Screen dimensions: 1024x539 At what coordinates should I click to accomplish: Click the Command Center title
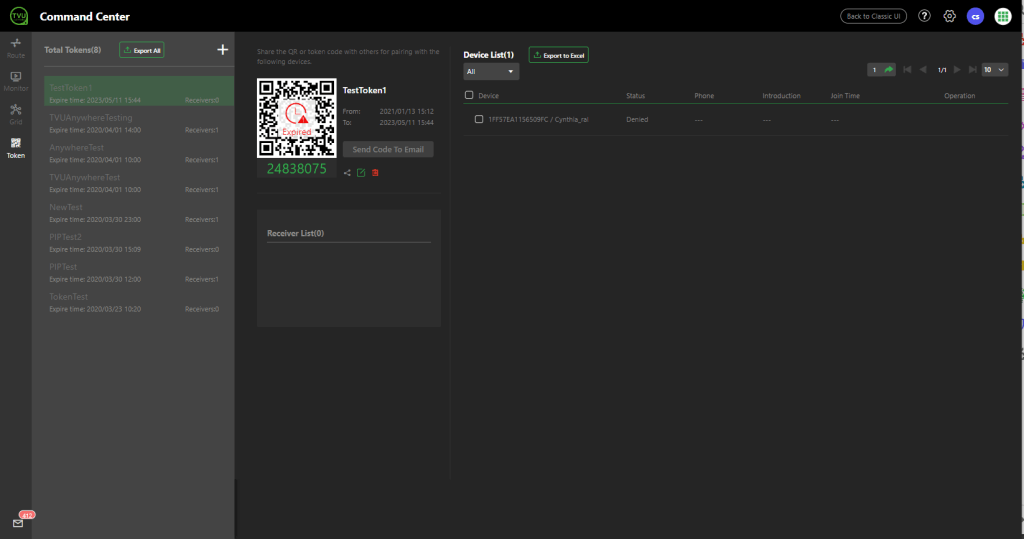[x=84, y=16]
